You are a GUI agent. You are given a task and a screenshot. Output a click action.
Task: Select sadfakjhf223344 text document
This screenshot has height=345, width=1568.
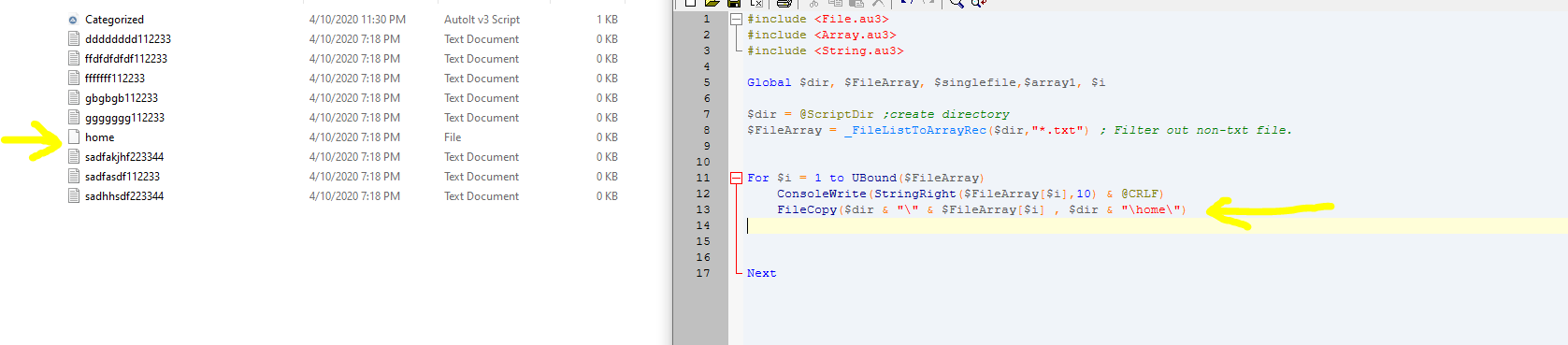(124, 157)
